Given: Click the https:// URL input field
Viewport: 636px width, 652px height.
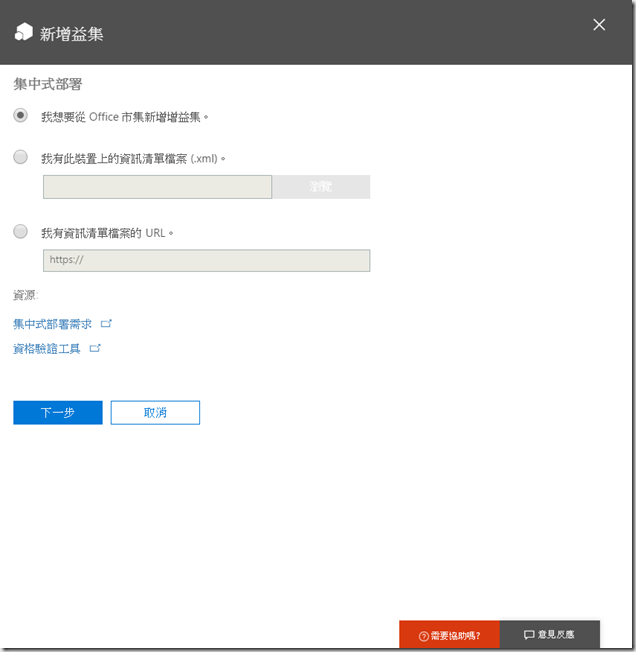Looking at the screenshot, I should click(x=206, y=261).
